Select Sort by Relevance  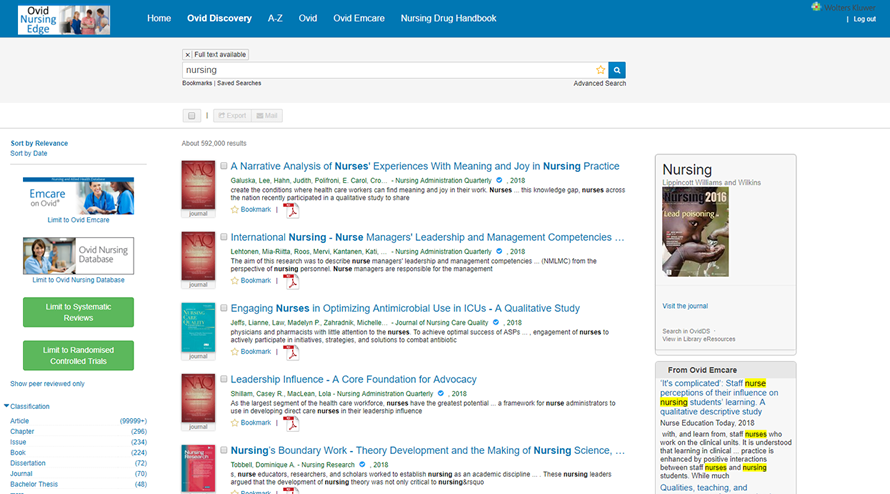(x=39, y=144)
